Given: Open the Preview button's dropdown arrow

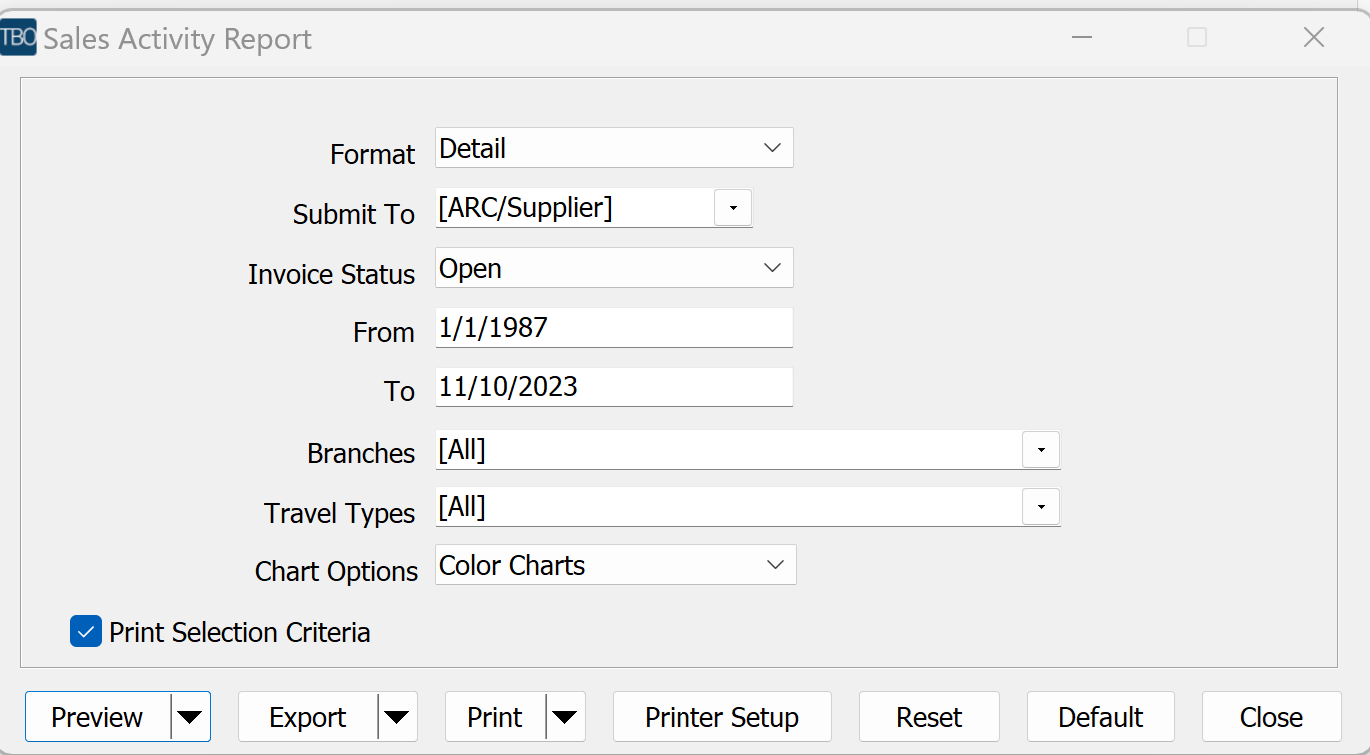Looking at the screenshot, I should point(190,717).
